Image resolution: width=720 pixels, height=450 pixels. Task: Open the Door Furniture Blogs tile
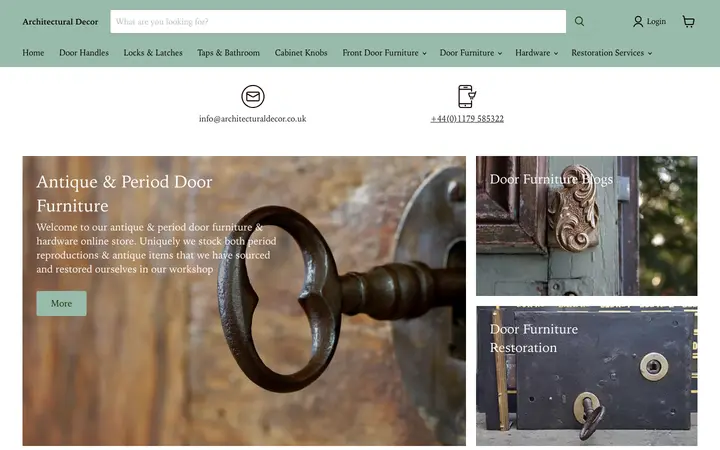click(586, 225)
